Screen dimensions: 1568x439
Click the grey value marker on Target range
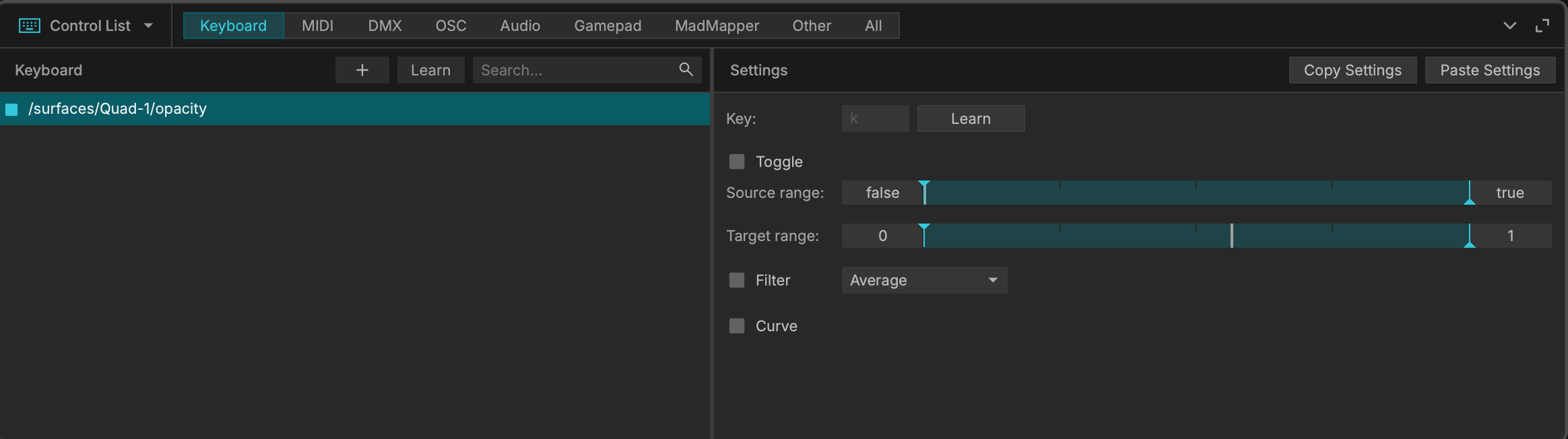[x=1232, y=236]
